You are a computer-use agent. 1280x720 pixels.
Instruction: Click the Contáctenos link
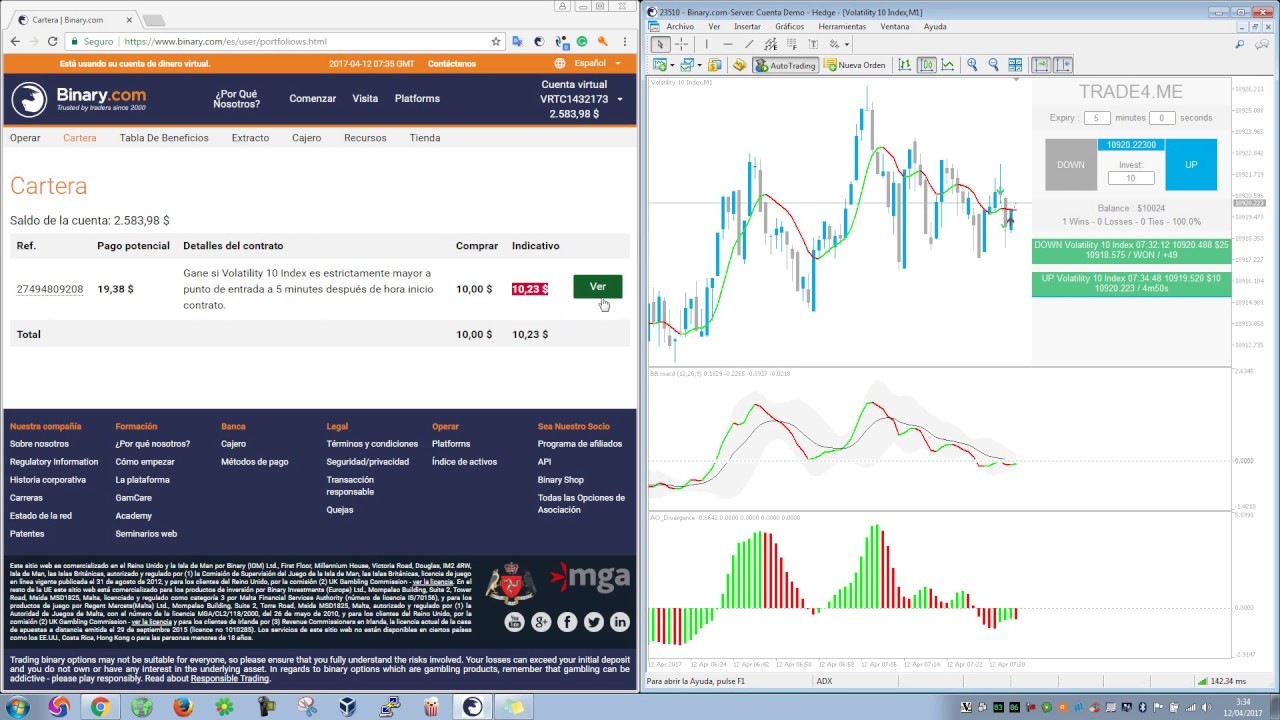(452, 63)
